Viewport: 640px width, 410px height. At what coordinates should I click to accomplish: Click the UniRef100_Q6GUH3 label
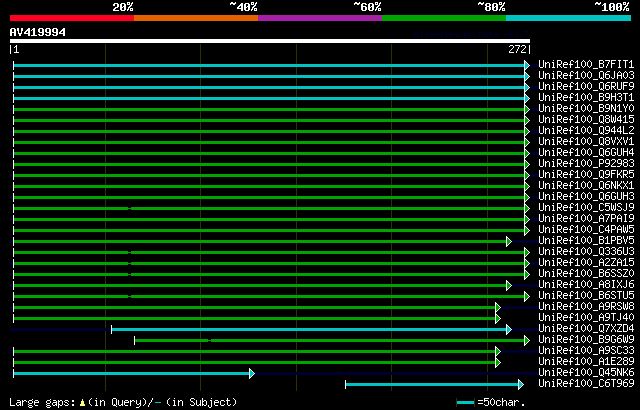coord(586,197)
